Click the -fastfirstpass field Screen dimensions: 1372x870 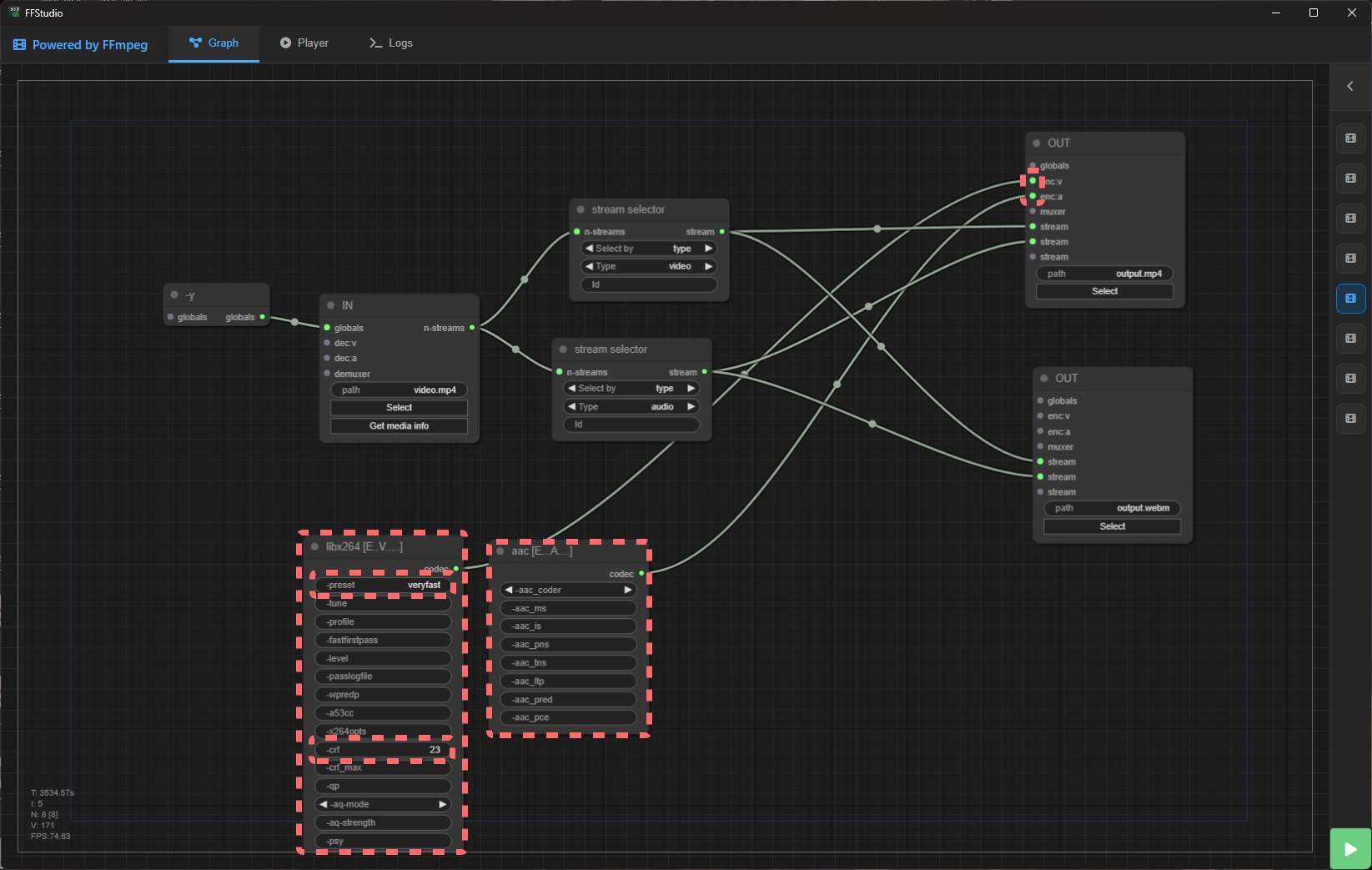383,640
